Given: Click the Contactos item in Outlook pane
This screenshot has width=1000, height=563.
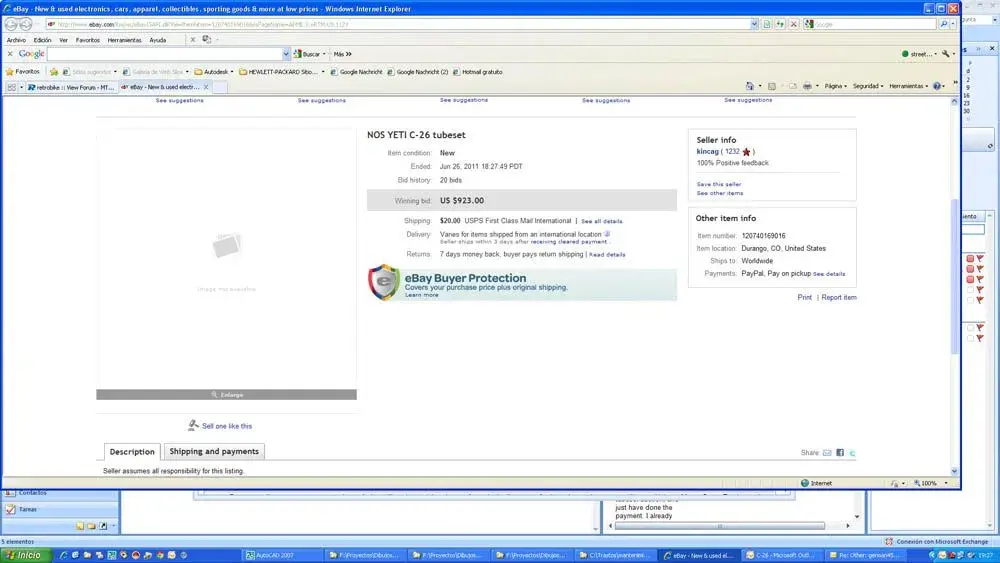Looking at the screenshot, I should pyautogui.click(x=33, y=493).
